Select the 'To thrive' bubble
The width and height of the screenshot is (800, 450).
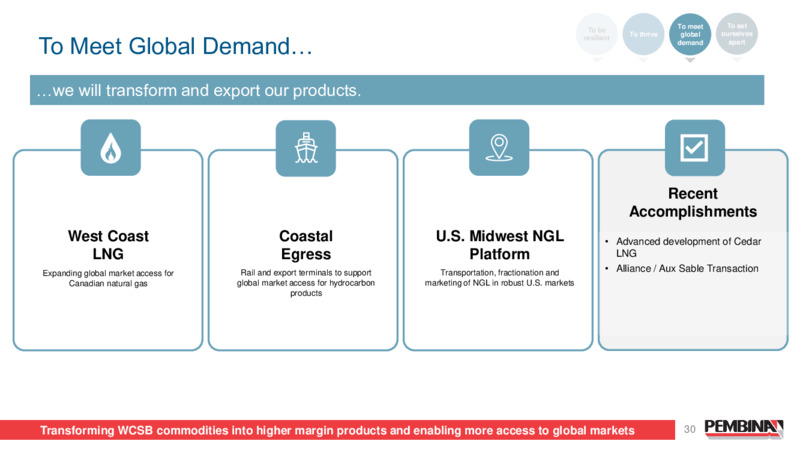643,34
